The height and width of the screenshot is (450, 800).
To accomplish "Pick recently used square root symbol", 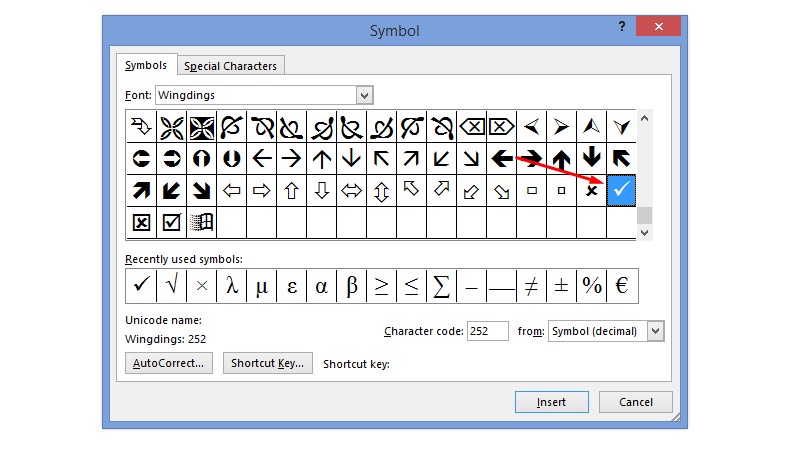I will 171,286.
